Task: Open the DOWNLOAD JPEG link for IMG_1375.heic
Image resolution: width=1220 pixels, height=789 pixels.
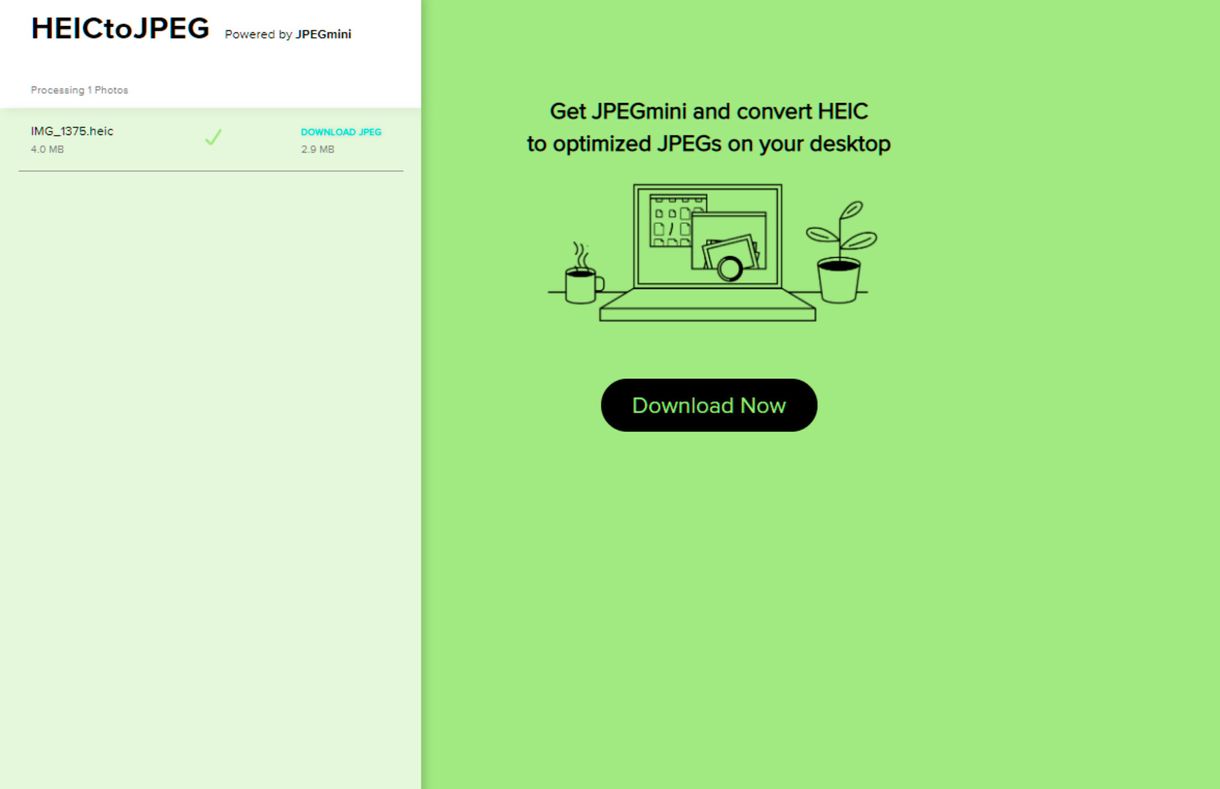Action: [x=341, y=131]
